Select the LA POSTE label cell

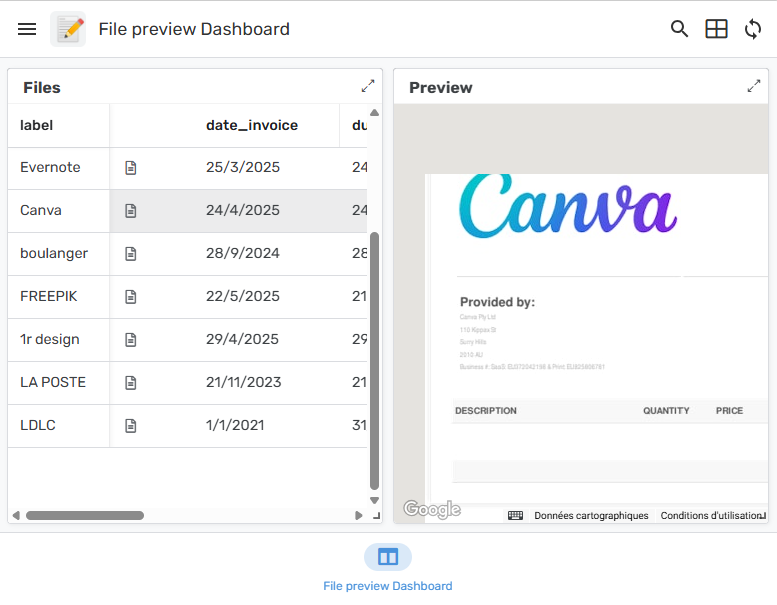[58, 383]
